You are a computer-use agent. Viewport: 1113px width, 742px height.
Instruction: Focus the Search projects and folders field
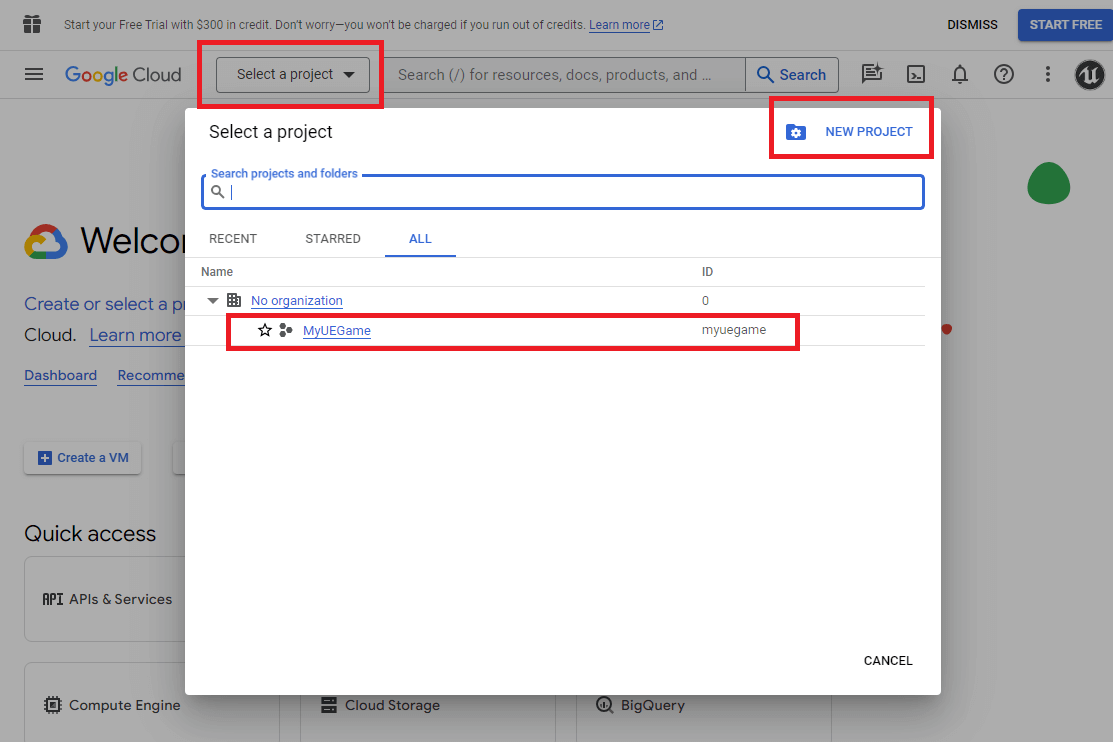(563, 192)
